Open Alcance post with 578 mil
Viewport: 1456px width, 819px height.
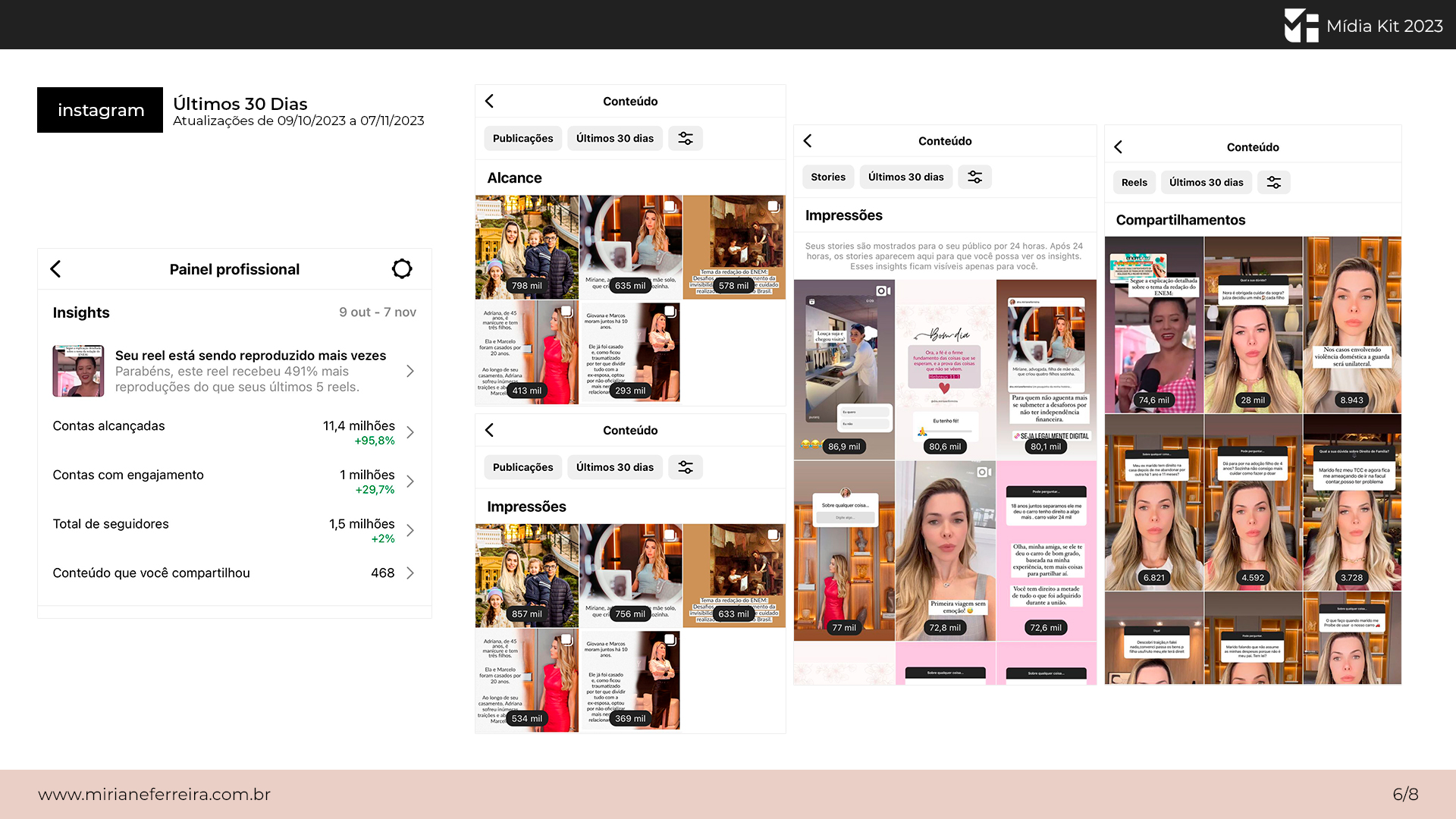coord(734,247)
